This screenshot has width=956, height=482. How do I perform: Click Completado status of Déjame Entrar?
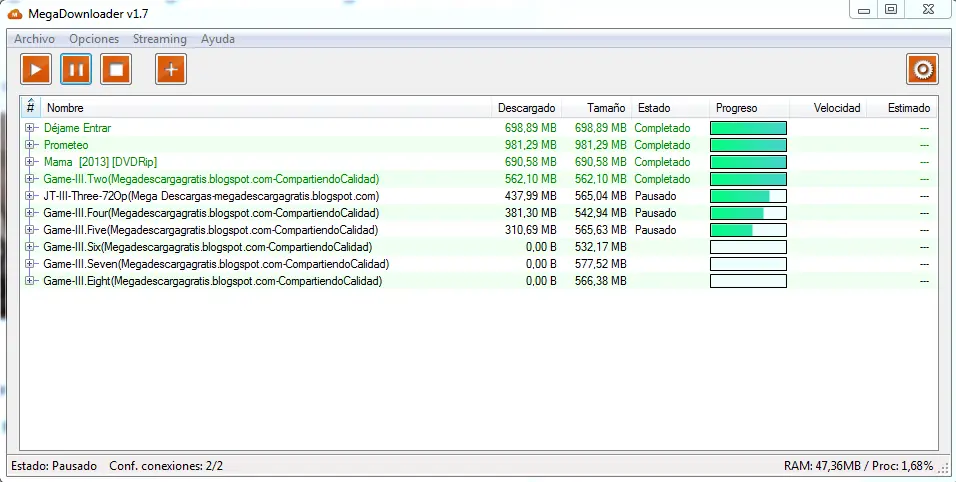662,128
